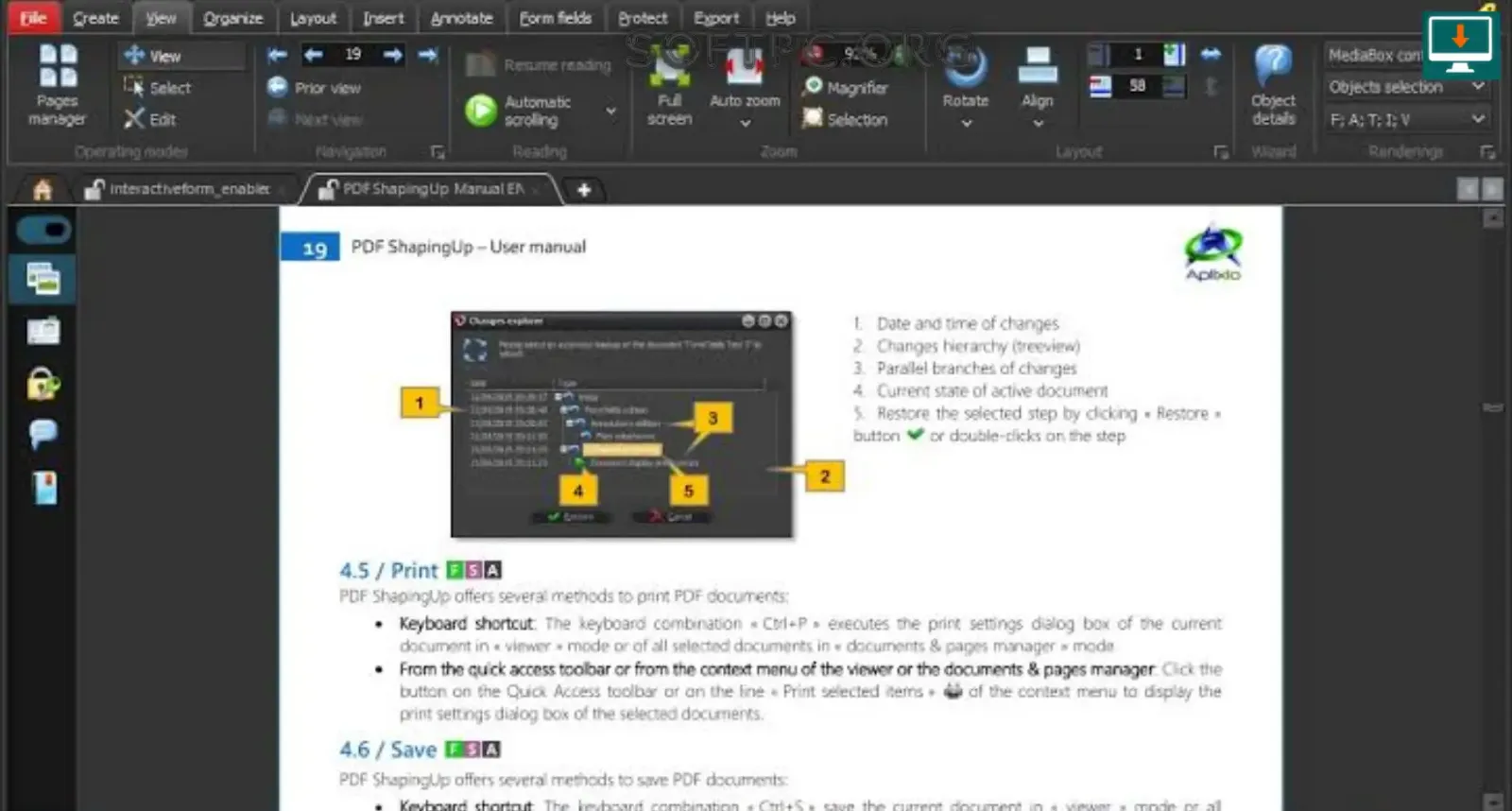Open the Pages manager mode
This screenshot has height=811, width=1512.
(57, 85)
